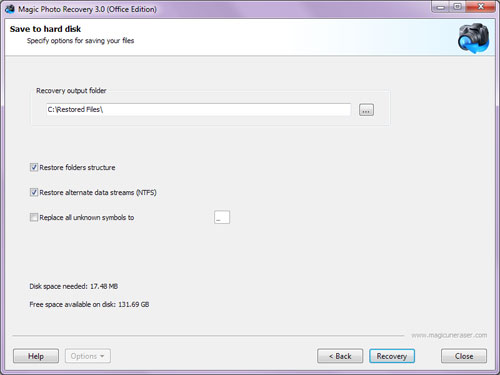Click "Free space available on disk: 131.69 GB"
This screenshot has height=375, width=500.
pos(89,304)
